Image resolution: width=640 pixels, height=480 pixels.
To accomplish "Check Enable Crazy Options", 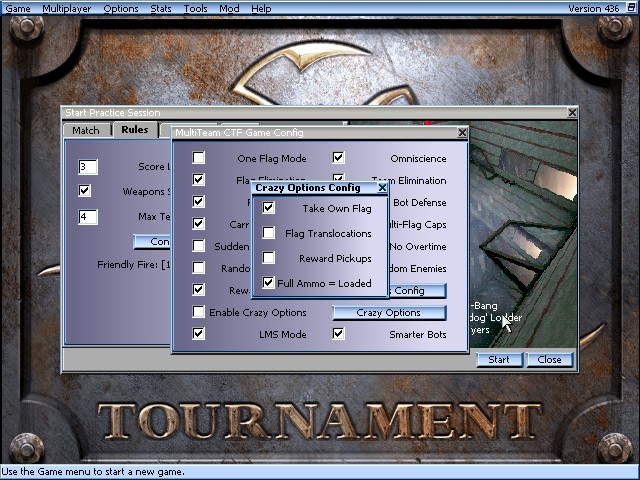I will pos(199,313).
